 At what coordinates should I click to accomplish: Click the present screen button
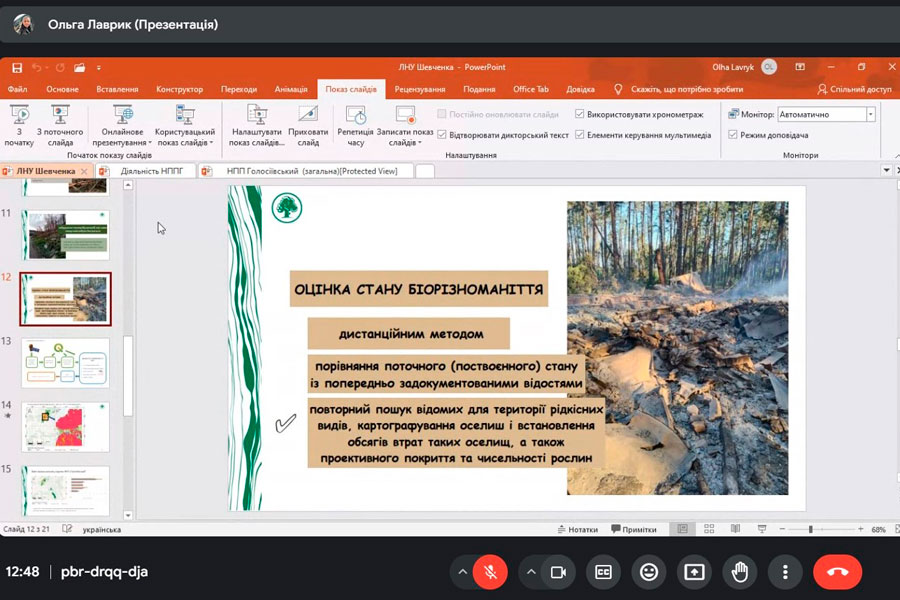point(694,572)
